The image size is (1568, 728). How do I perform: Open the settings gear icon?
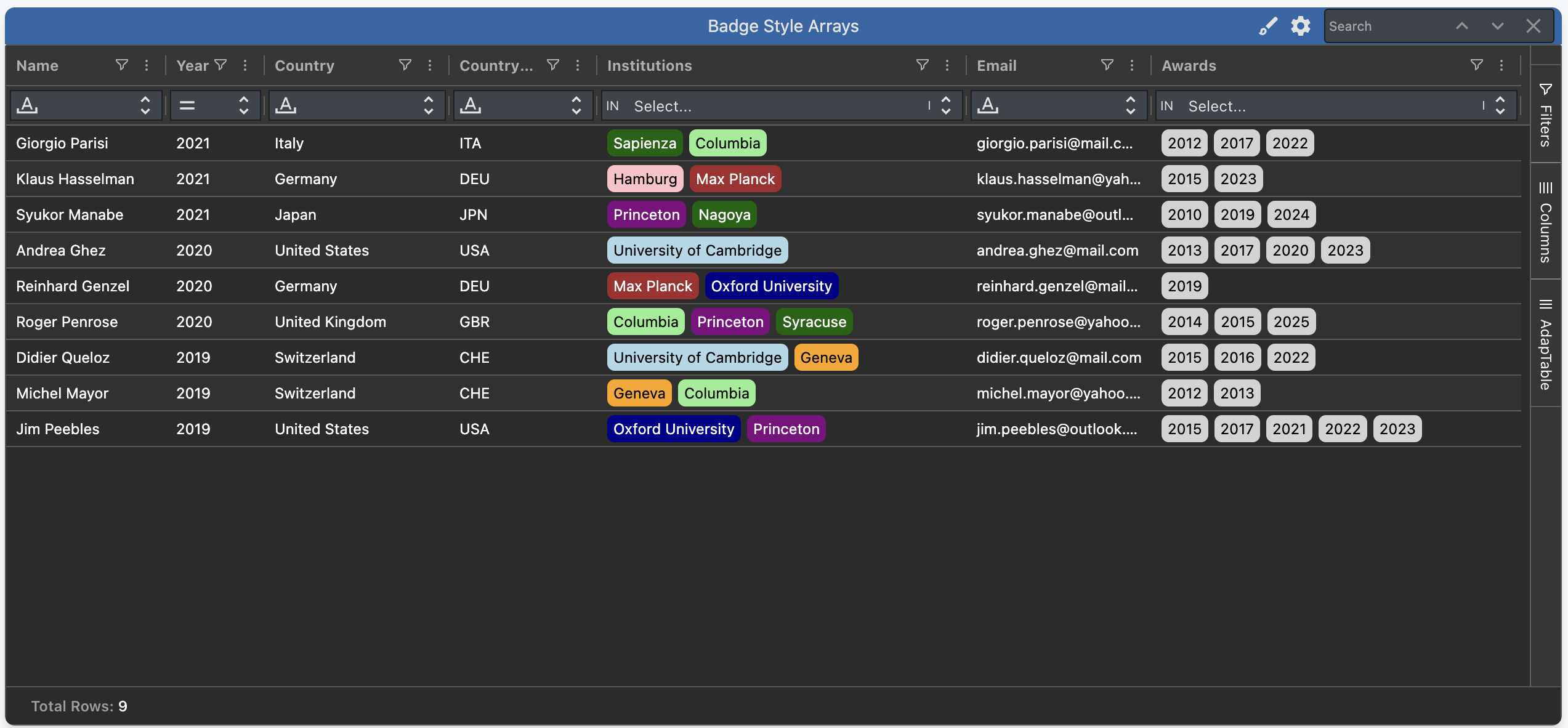[1300, 26]
